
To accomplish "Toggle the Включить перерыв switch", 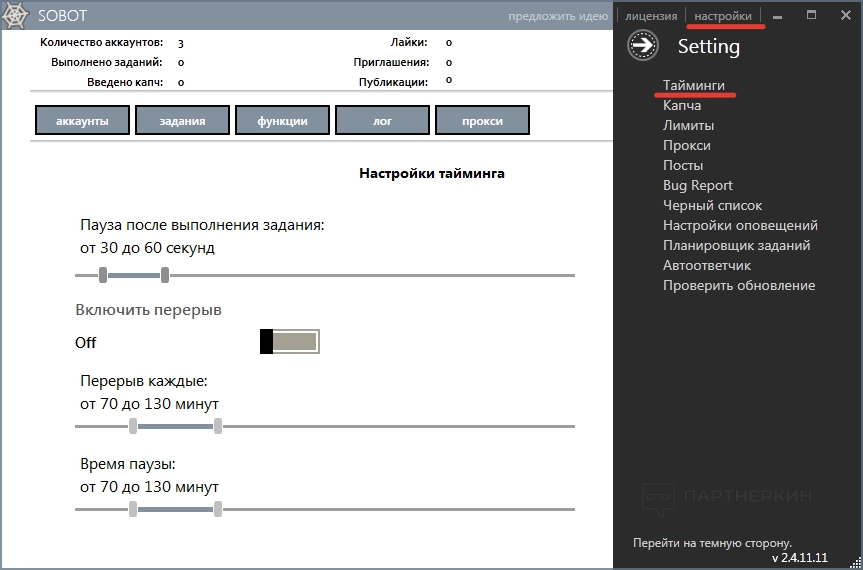I will pyautogui.click(x=290, y=342).
